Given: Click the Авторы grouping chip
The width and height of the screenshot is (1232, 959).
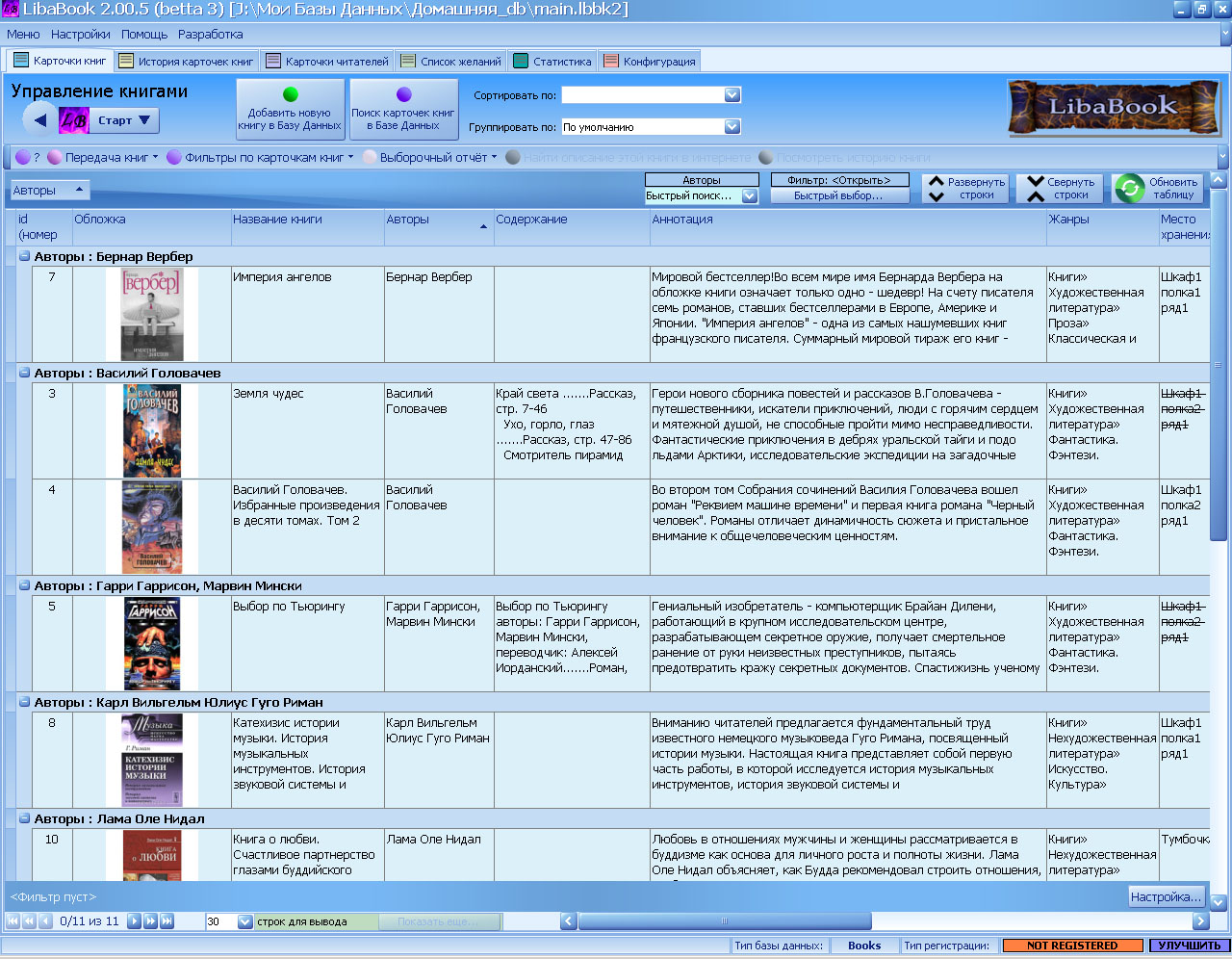Looking at the screenshot, I should point(49,191).
